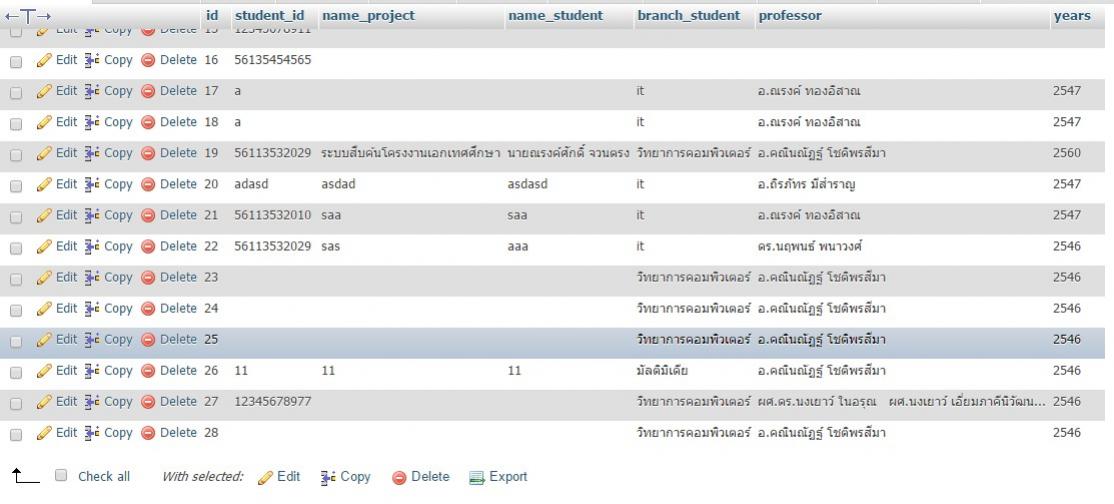The width and height of the screenshot is (1114, 504).
Task: Click the red Delete icon in row 16
Action: point(148,60)
